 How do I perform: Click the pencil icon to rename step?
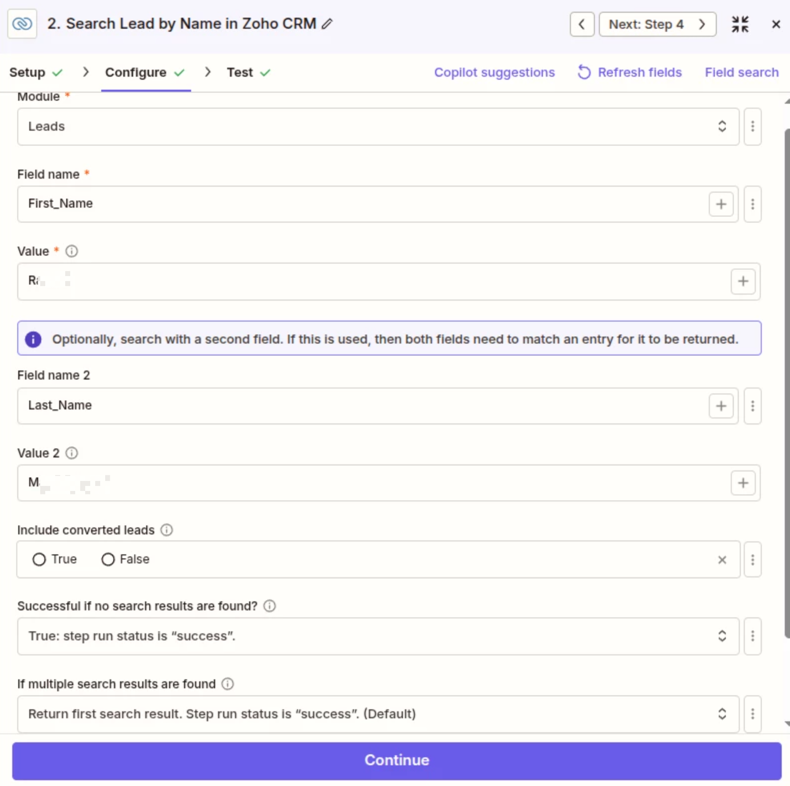[328, 24]
